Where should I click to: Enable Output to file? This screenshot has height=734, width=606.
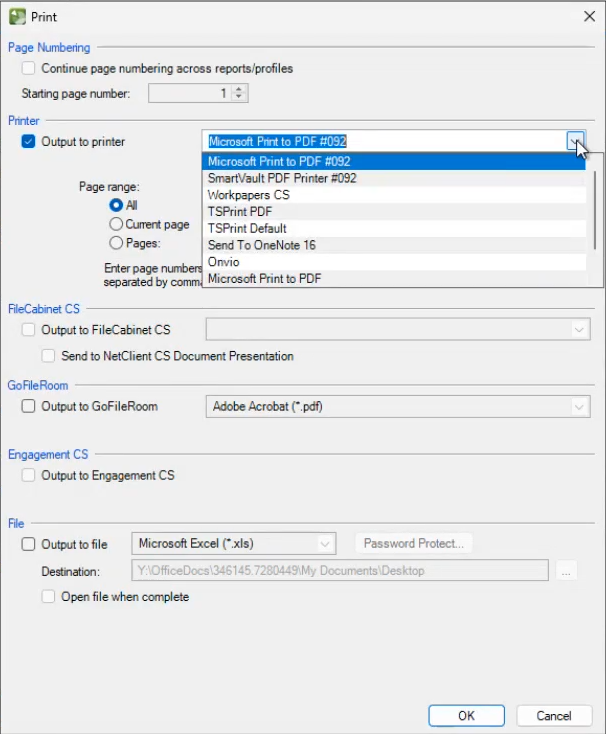click(x=28, y=544)
